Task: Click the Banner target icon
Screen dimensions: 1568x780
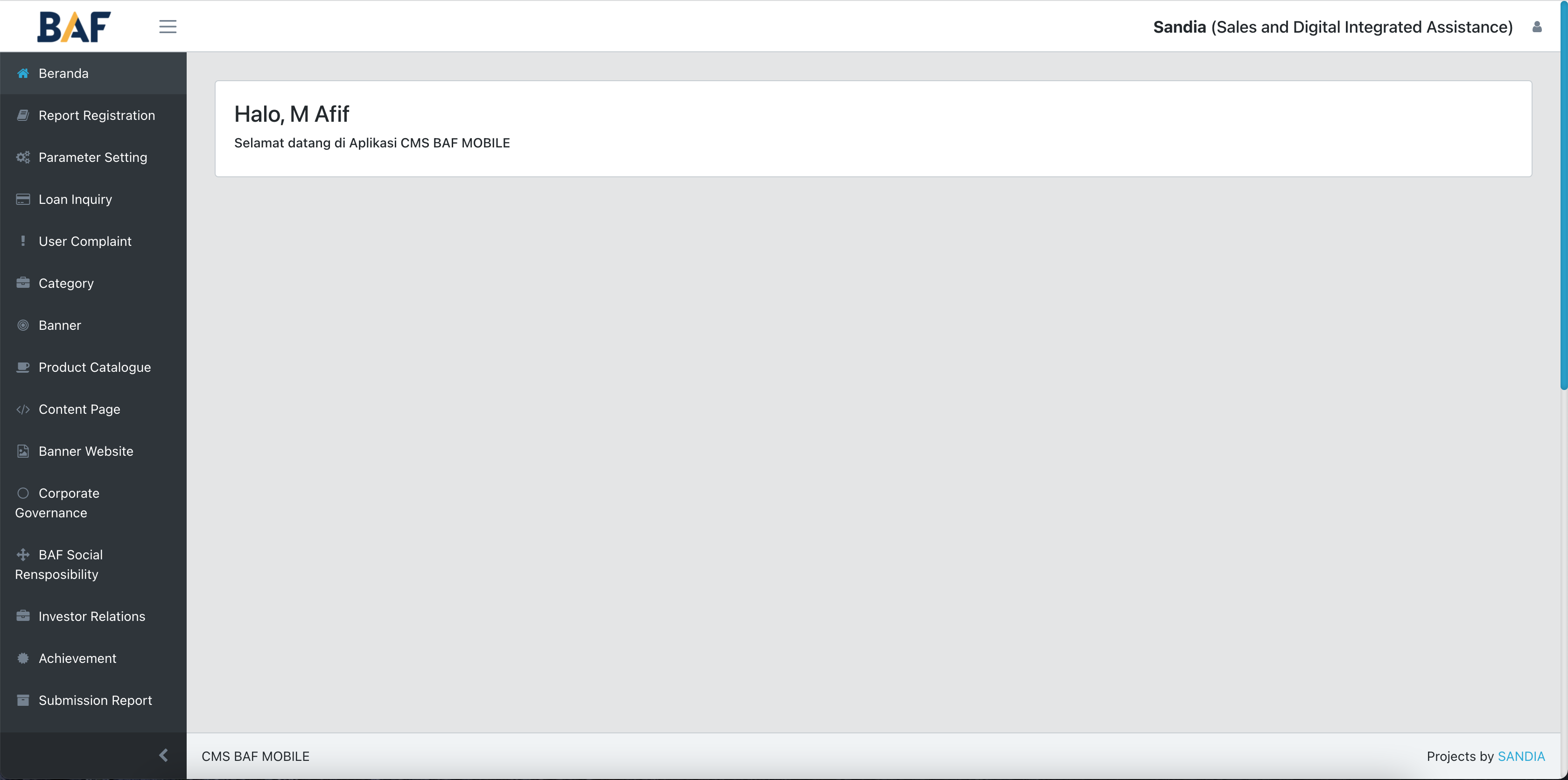Action: tap(23, 325)
